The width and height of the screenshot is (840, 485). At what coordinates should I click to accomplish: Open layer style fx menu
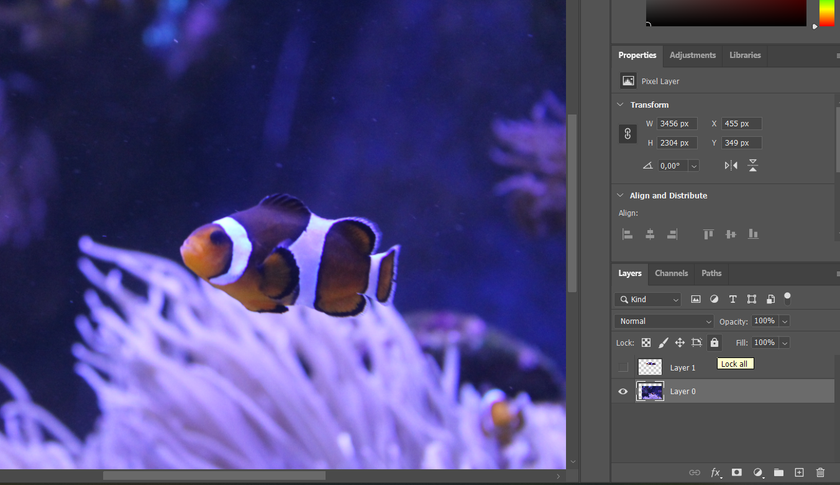click(715, 472)
